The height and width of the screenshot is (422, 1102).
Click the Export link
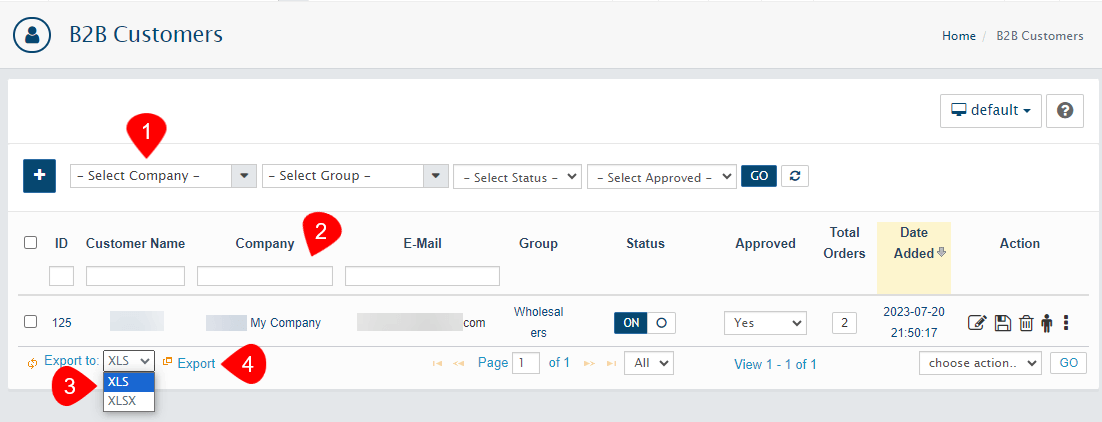(196, 364)
